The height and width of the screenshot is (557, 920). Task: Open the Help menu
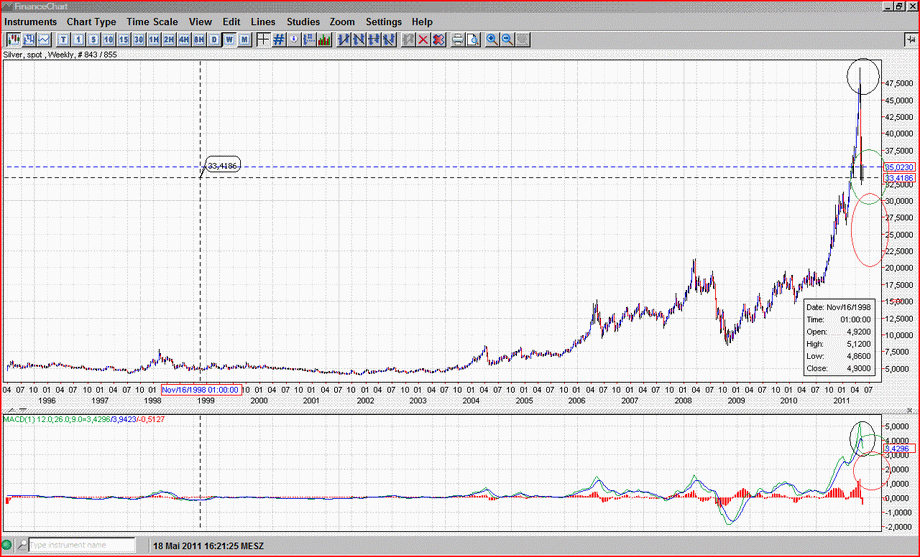[422, 22]
